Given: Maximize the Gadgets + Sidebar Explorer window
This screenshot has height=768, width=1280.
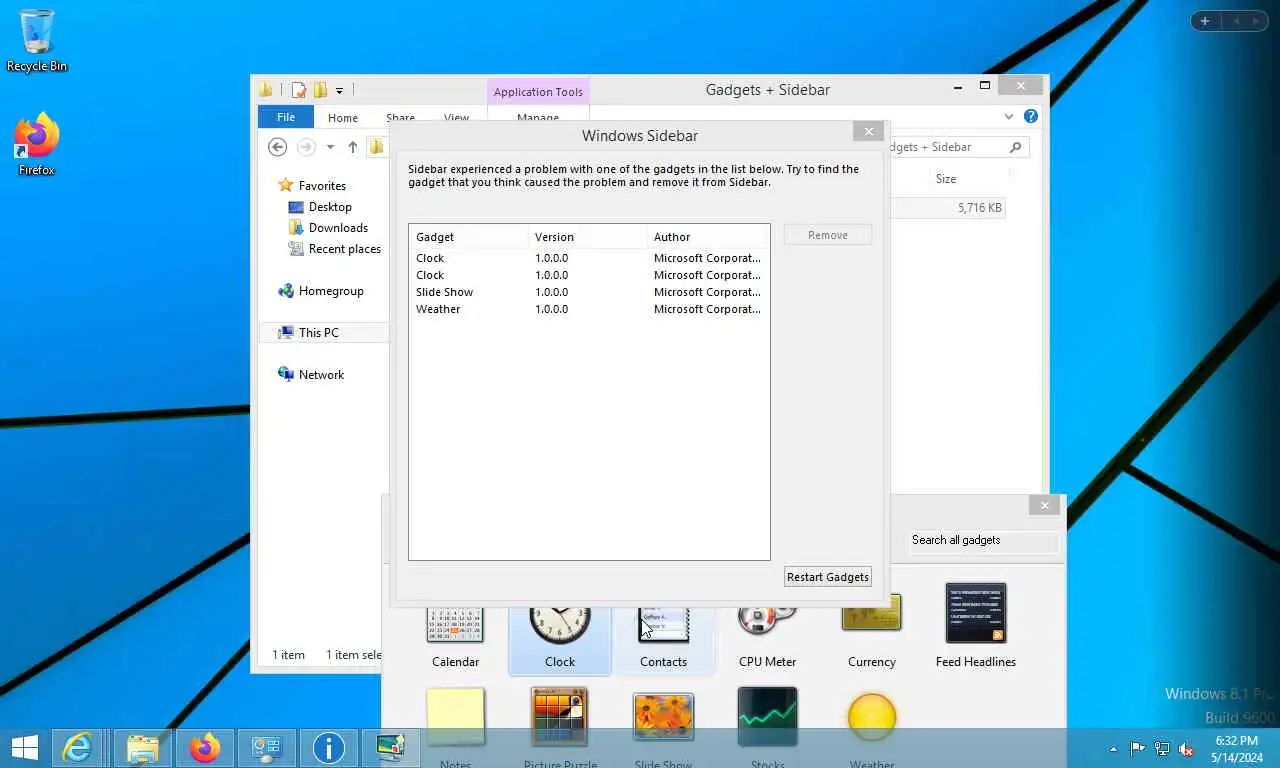Looking at the screenshot, I should pyautogui.click(x=985, y=86).
